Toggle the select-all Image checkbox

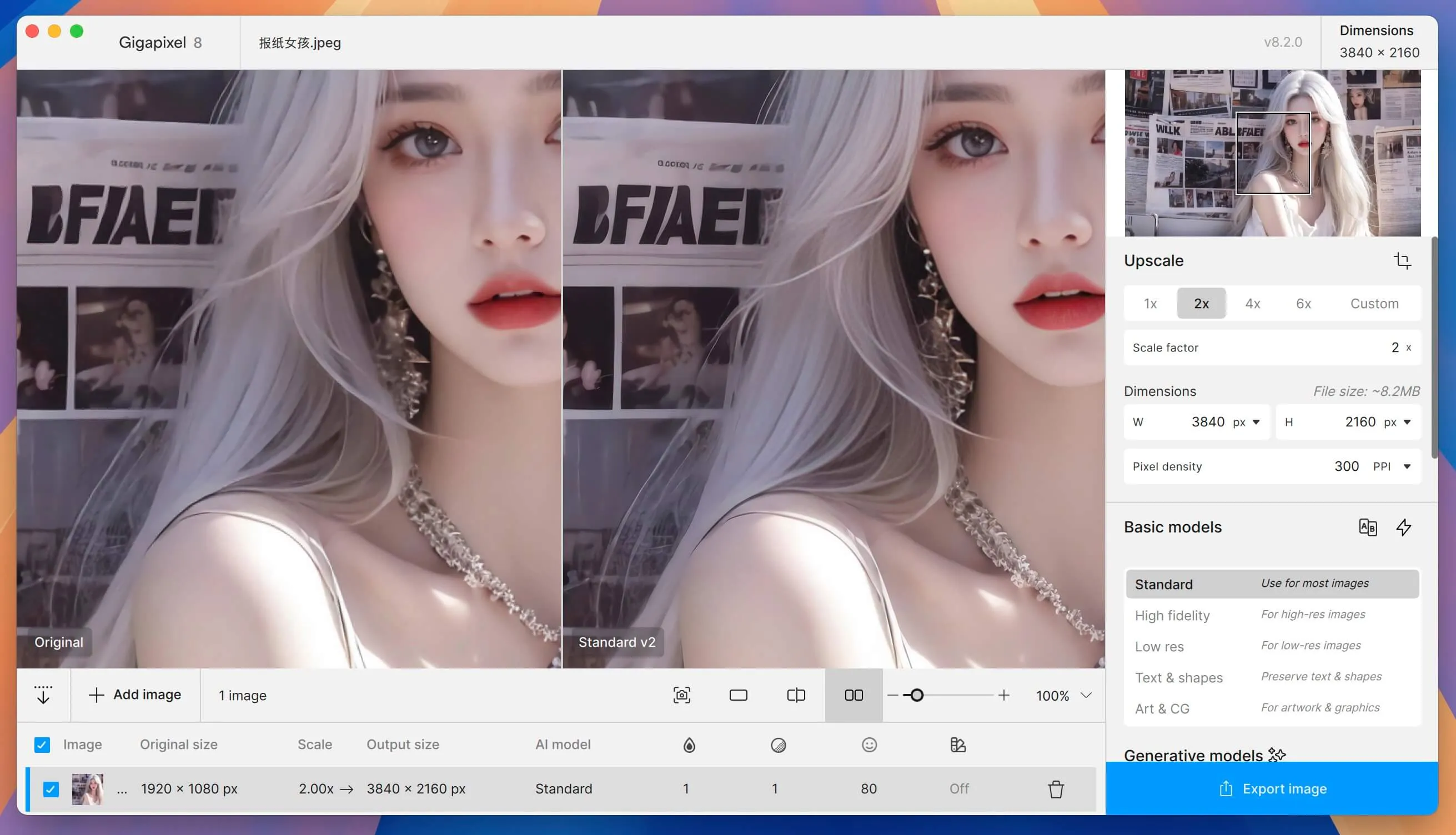pos(42,745)
